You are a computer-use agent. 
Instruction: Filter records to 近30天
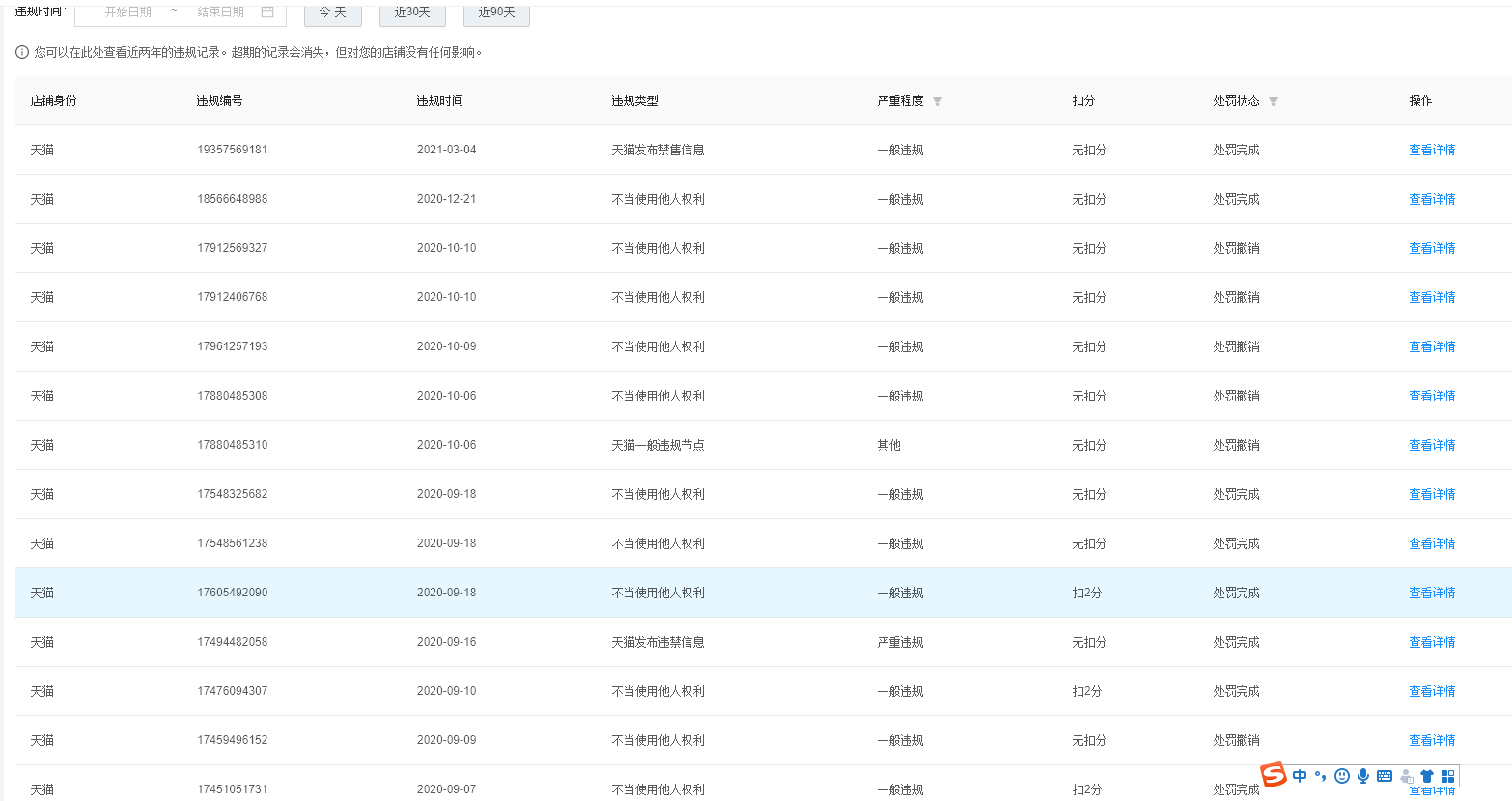point(412,13)
